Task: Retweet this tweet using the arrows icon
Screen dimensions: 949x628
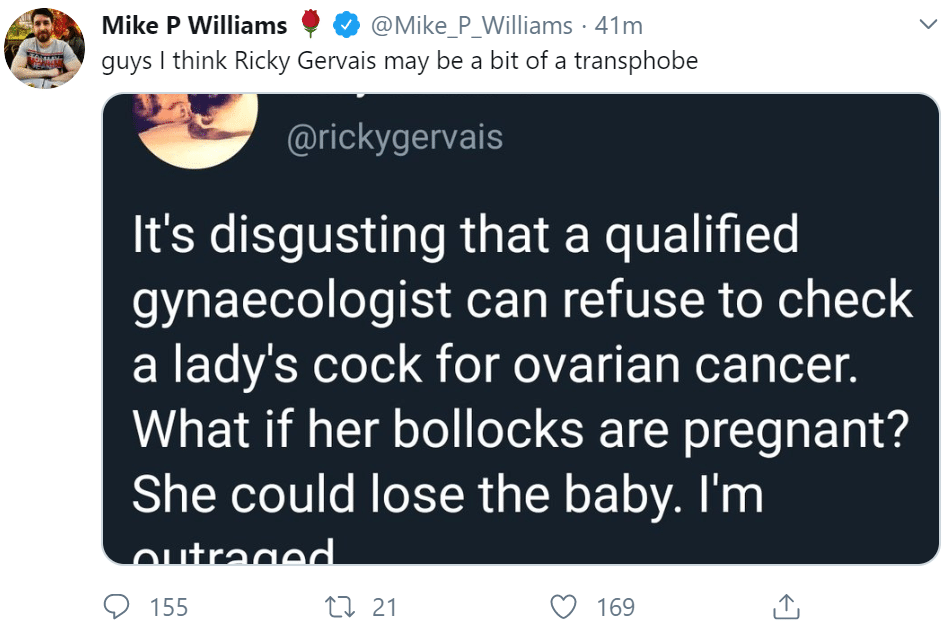Action: pyautogui.click(x=340, y=607)
